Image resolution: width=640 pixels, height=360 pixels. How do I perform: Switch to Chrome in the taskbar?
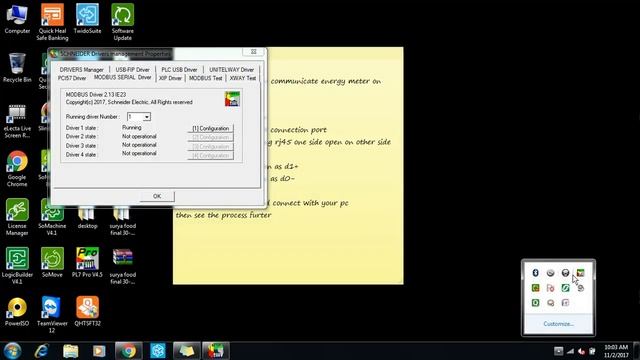pos(129,351)
